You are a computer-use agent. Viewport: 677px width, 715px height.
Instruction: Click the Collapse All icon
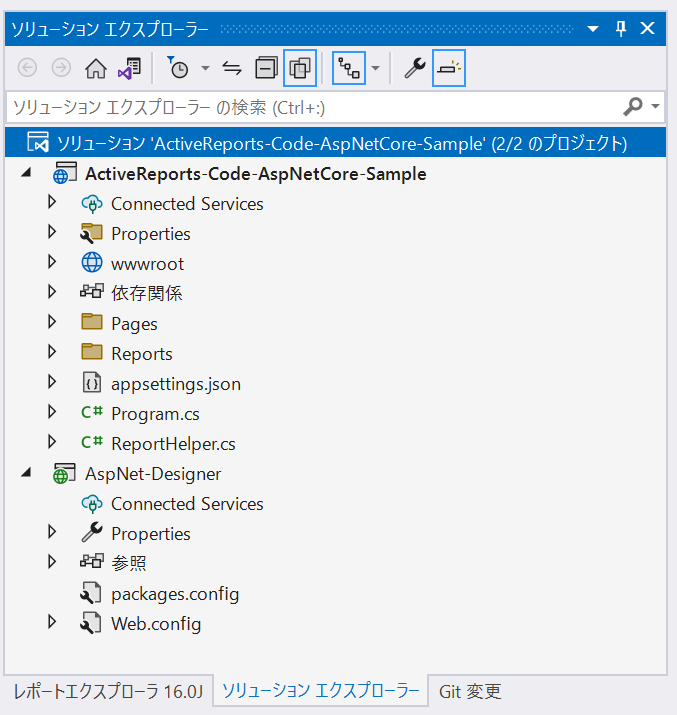coord(266,68)
